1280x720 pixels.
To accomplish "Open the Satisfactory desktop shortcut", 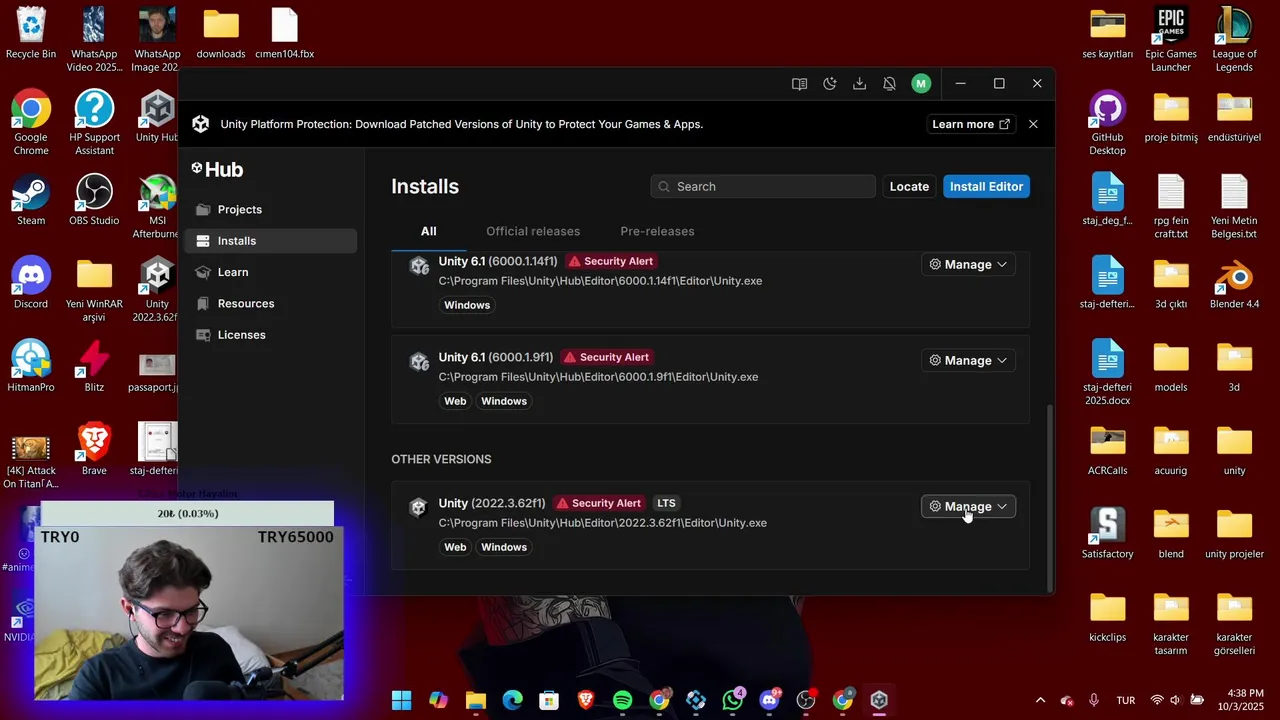I will (x=1107, y=532).
